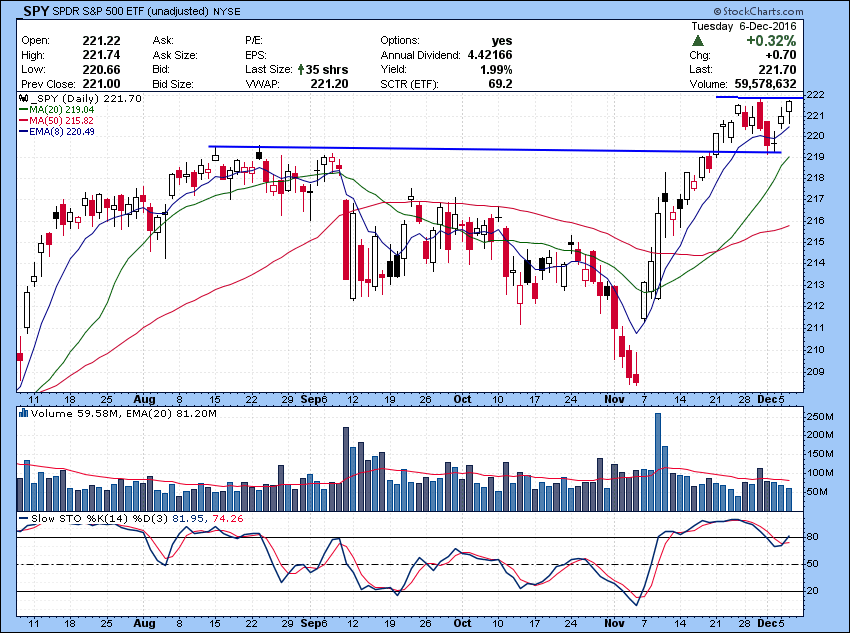Click the "MA(20) 219.04" legend text
Screen dimensions: 850x633
(62, 109)
